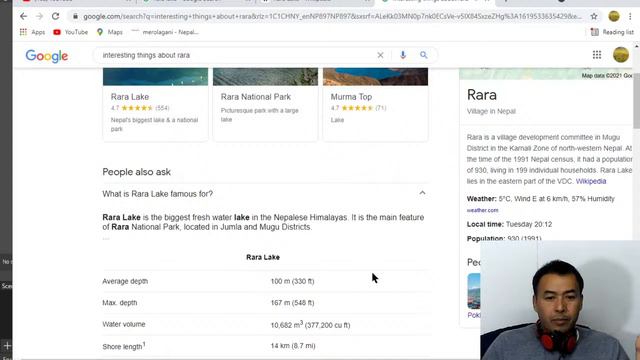
Task: Click the Murma Top card photo
Action: pyautogui.click(x=376, y=77)
